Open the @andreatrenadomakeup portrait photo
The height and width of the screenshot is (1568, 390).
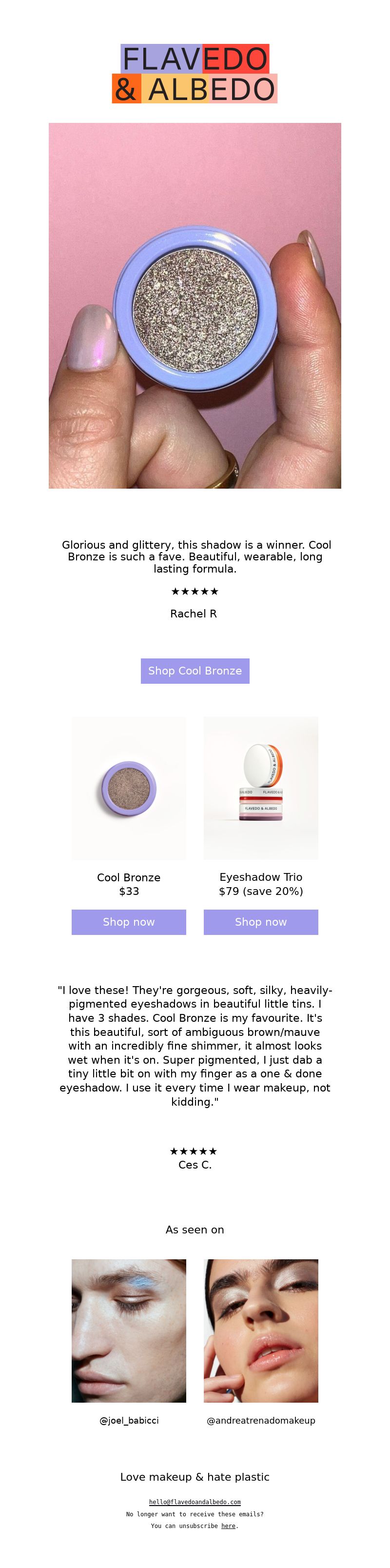tap(261, 1331)
